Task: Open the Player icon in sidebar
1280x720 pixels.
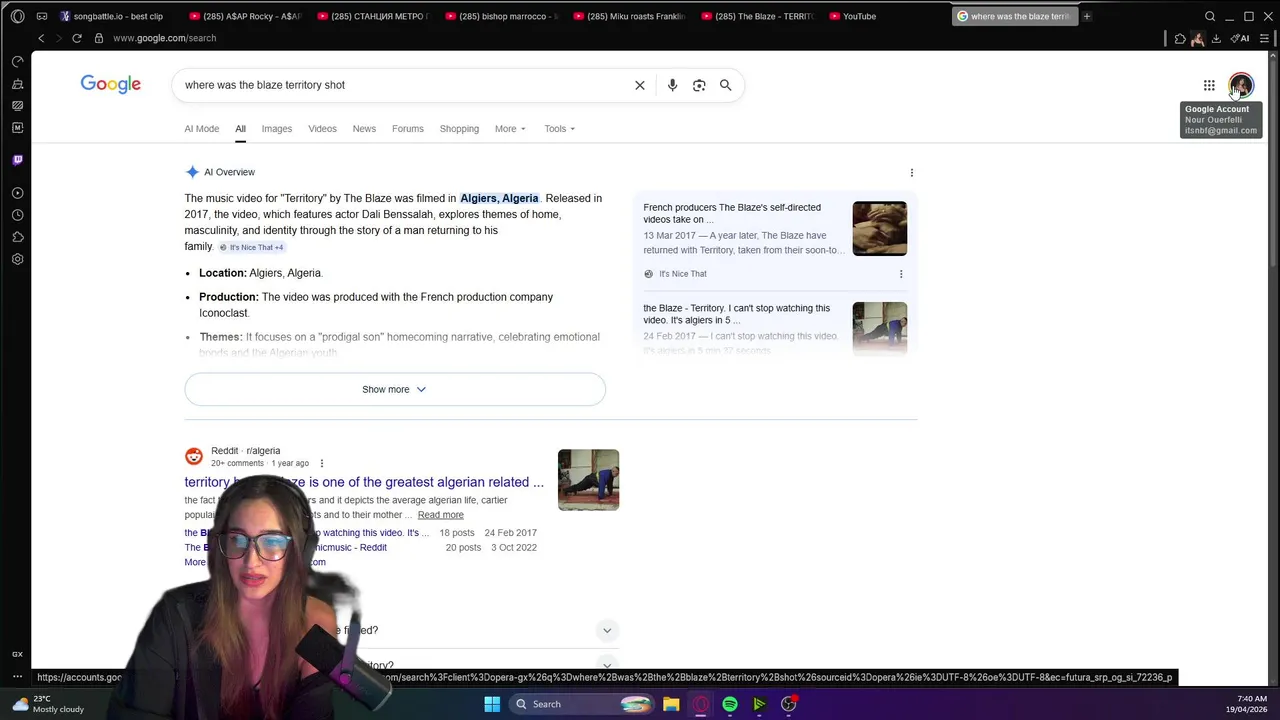Action: click(17, 193)
